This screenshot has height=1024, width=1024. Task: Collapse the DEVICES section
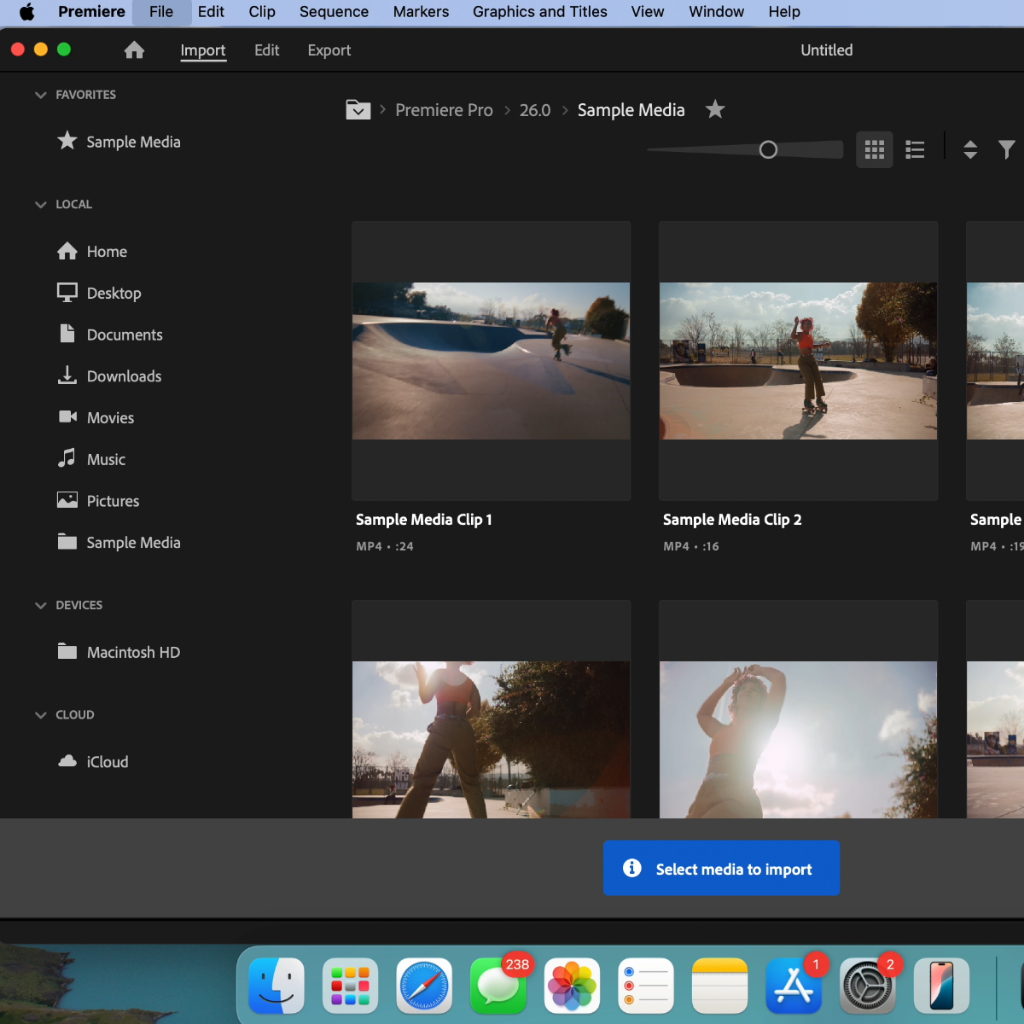tap(40, 605)
